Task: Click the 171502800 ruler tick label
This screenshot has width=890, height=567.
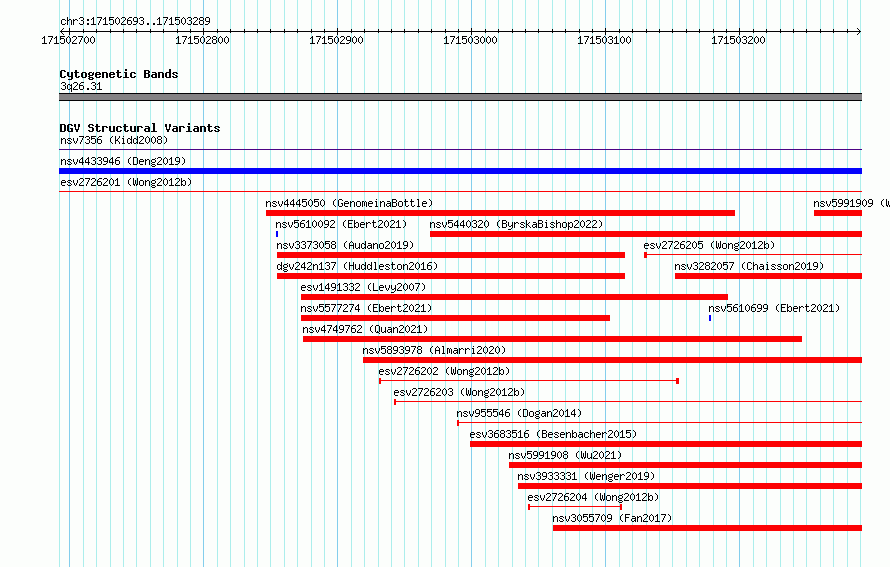Action: [x=202, y=40]
